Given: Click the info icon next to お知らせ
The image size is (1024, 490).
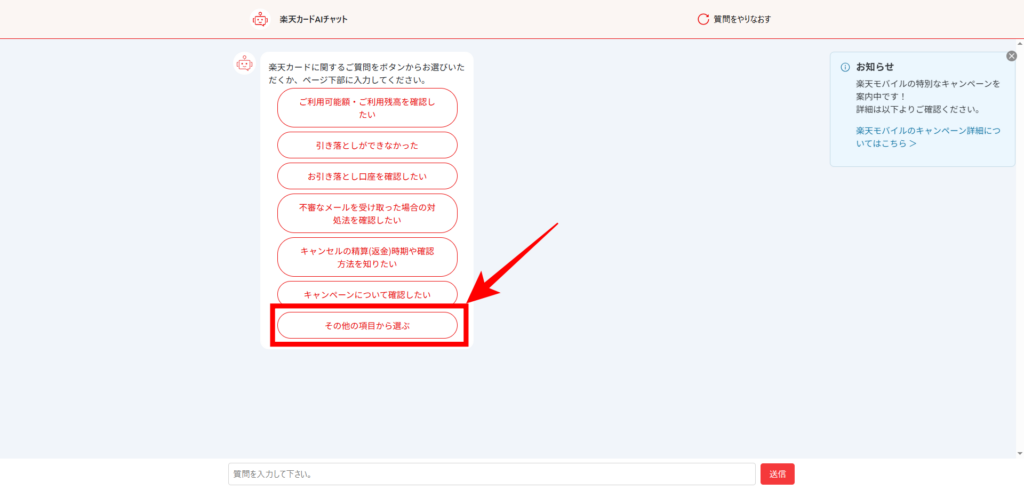Looking at the screenshot, I should point(845,67).
